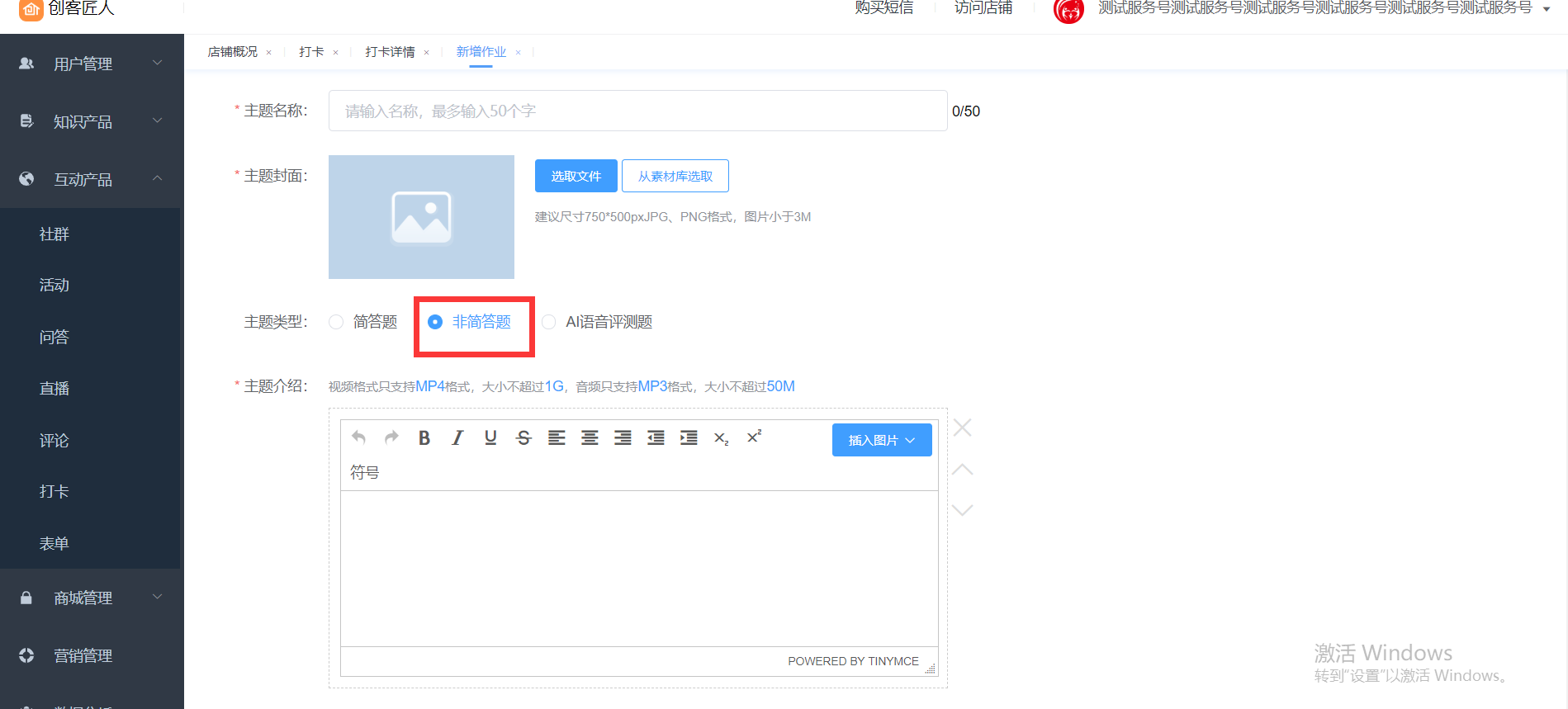1568x709 pixels.
Task: Click the Bold formatting icon
Action: (424, 438)
